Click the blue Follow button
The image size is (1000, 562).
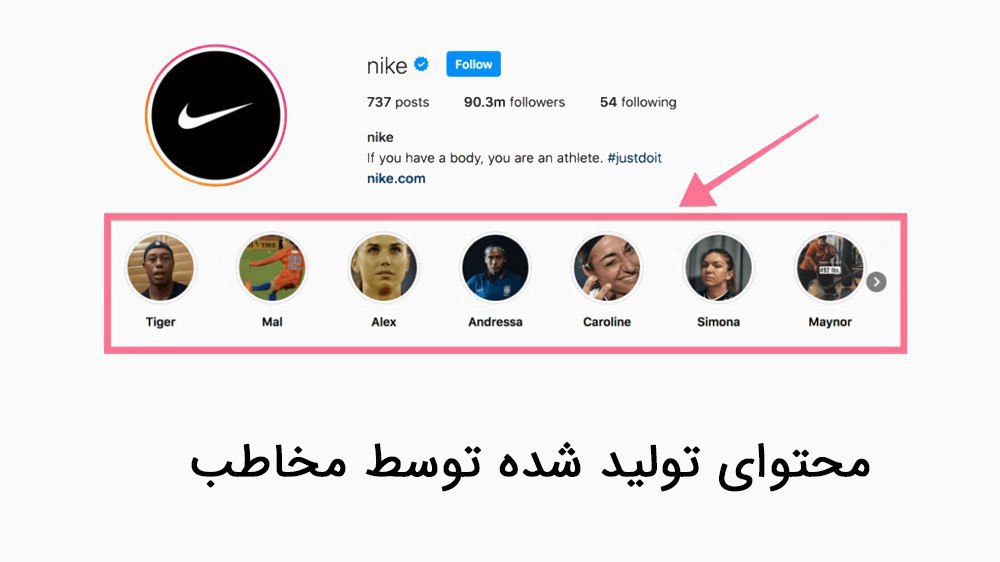tap(473, 64)
